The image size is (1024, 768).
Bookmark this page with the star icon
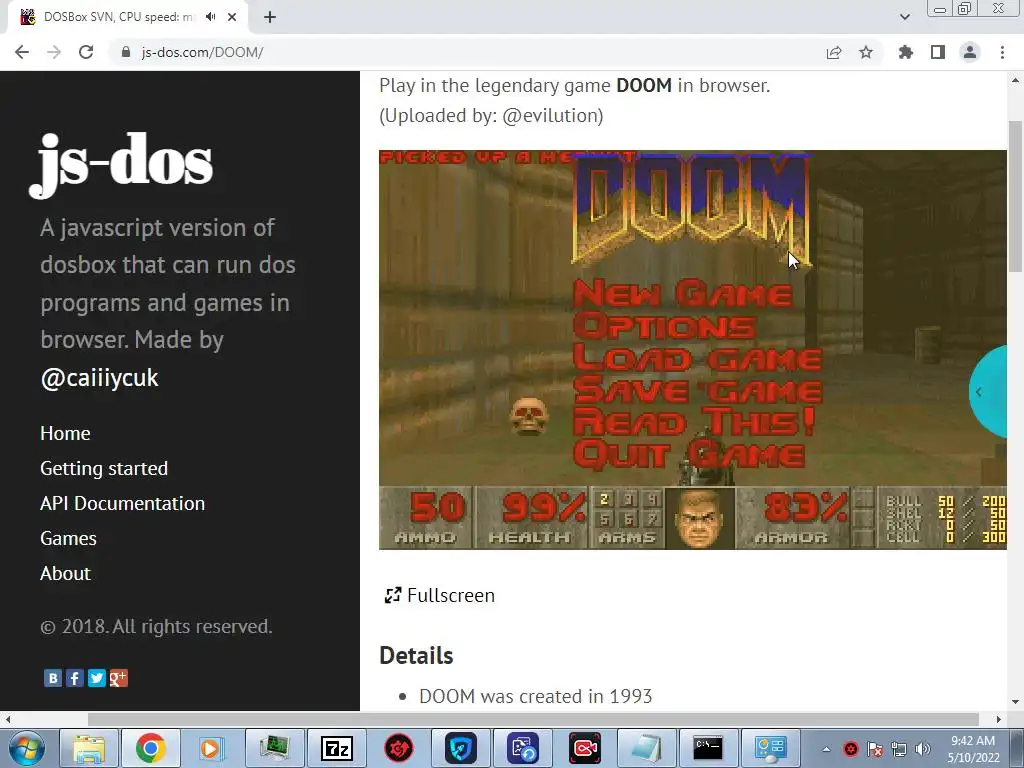click(865, 52)
